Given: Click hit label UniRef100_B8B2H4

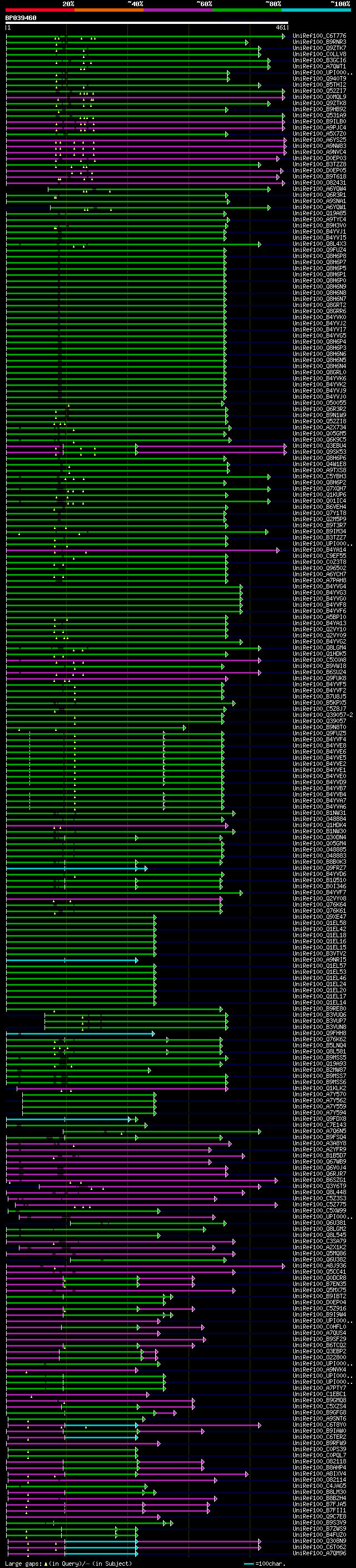Looking at the screenshot, I should point(319,1498).
